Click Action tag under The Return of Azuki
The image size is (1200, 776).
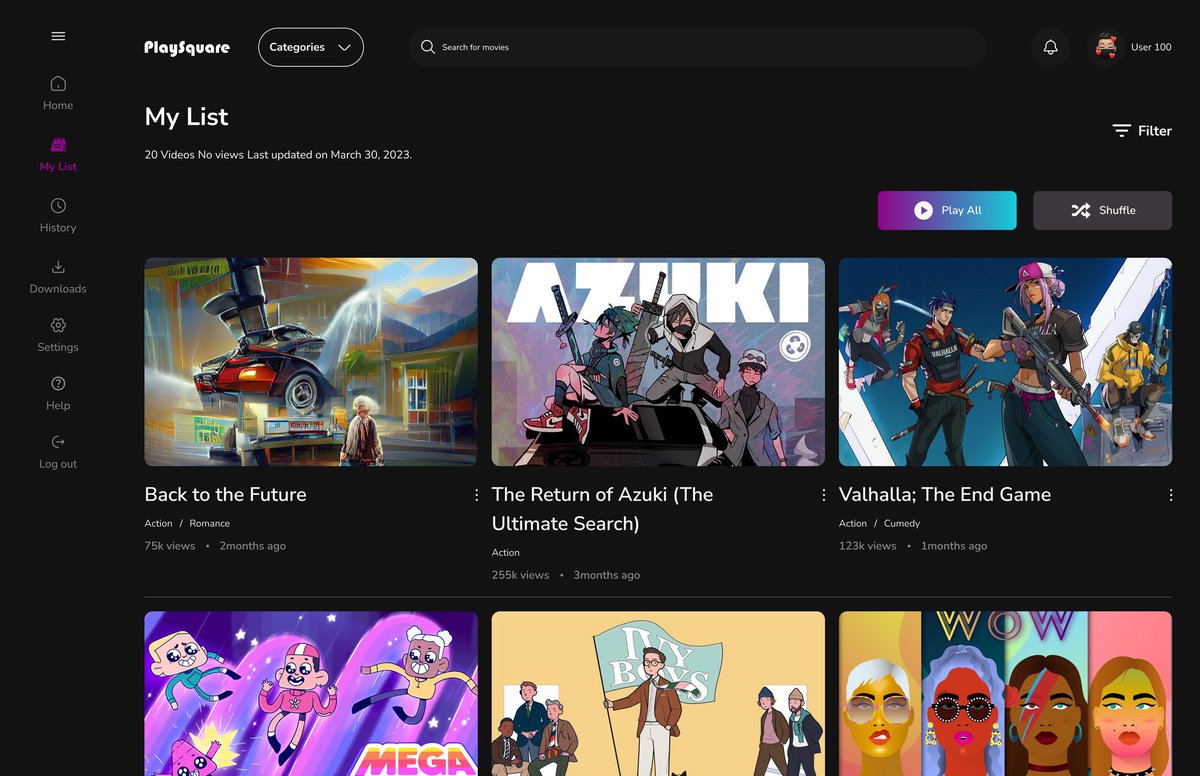(x=506, y=552)
